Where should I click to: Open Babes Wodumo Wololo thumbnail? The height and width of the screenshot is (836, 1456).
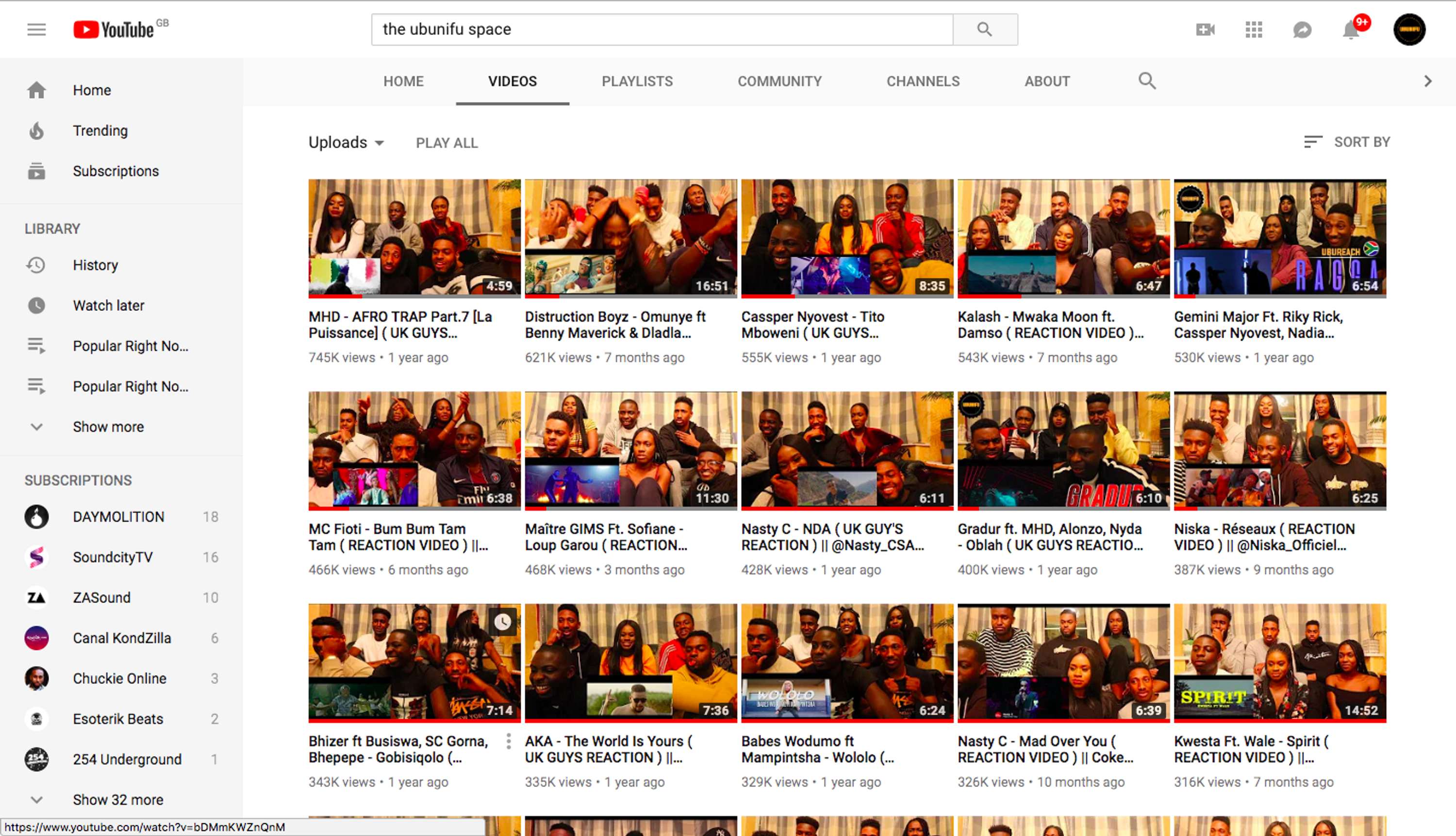coord(847,663)
